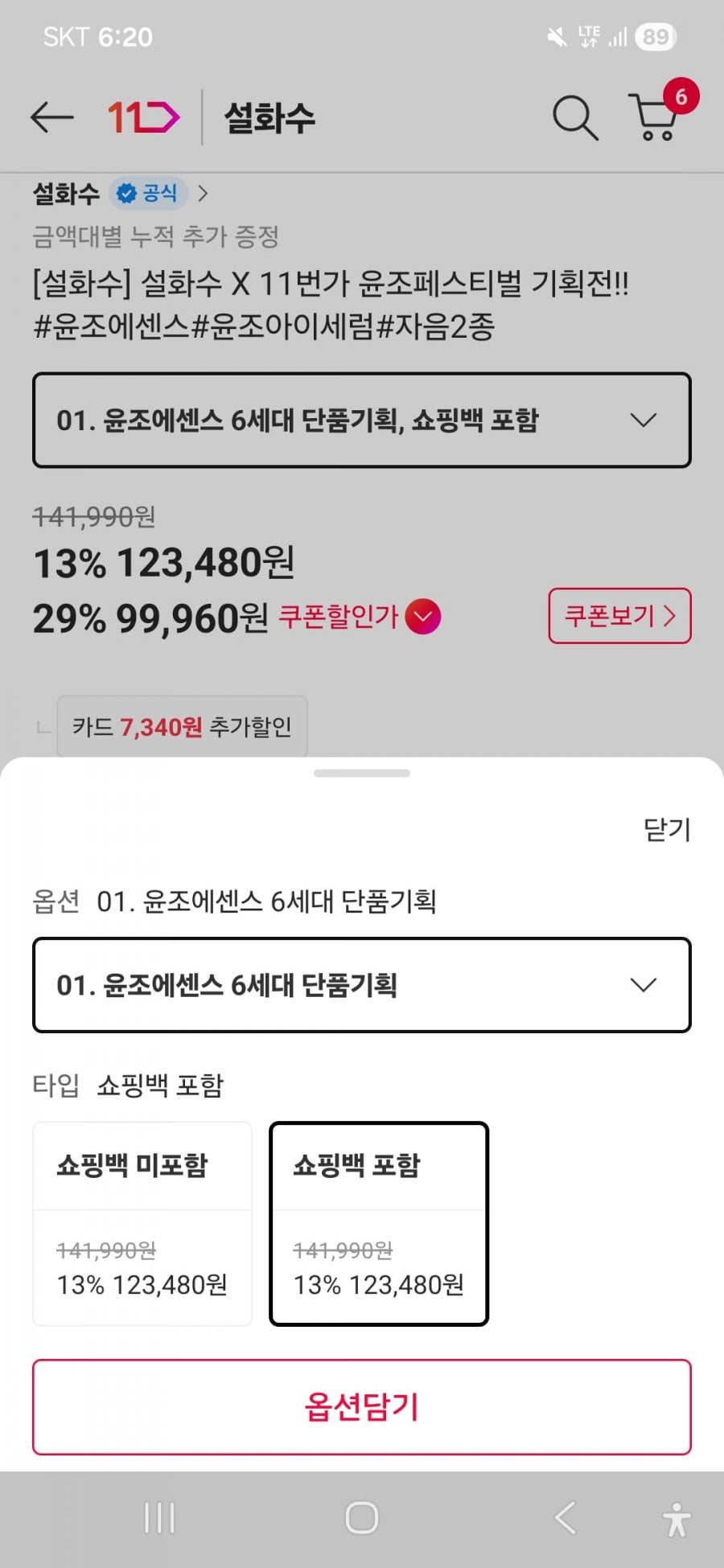Open 설화수 brand store chevron

point(203,193)
